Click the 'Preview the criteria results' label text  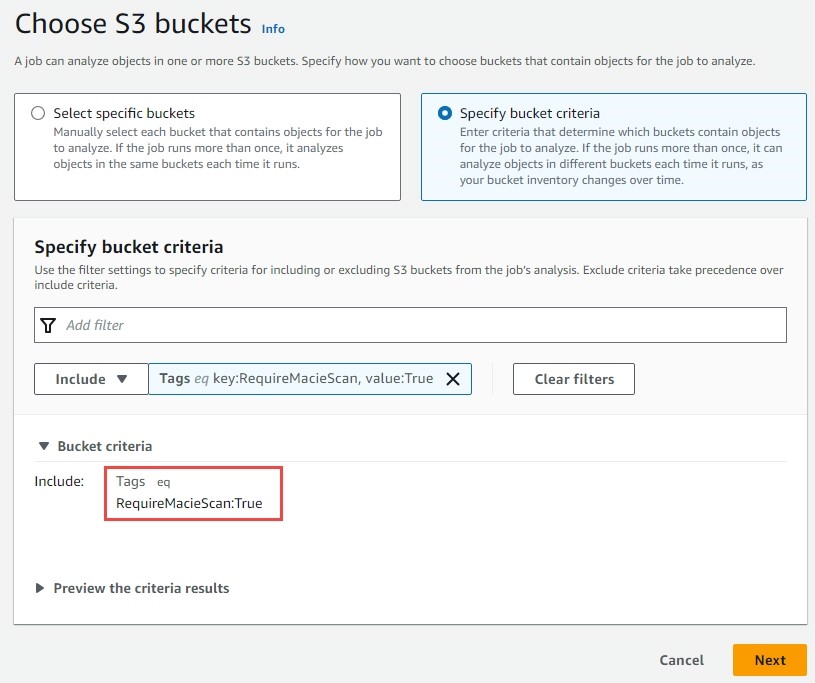click(x=141, y=588)
